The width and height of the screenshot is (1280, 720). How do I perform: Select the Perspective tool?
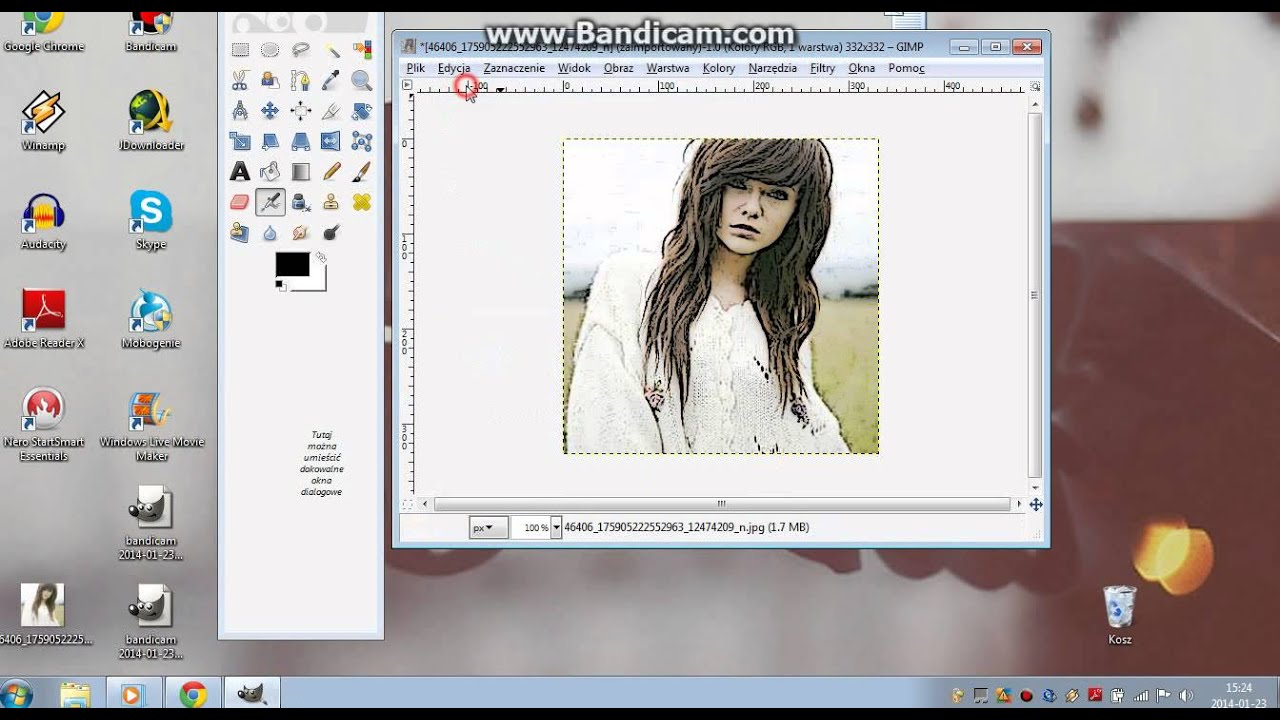(x=301, y=142)
